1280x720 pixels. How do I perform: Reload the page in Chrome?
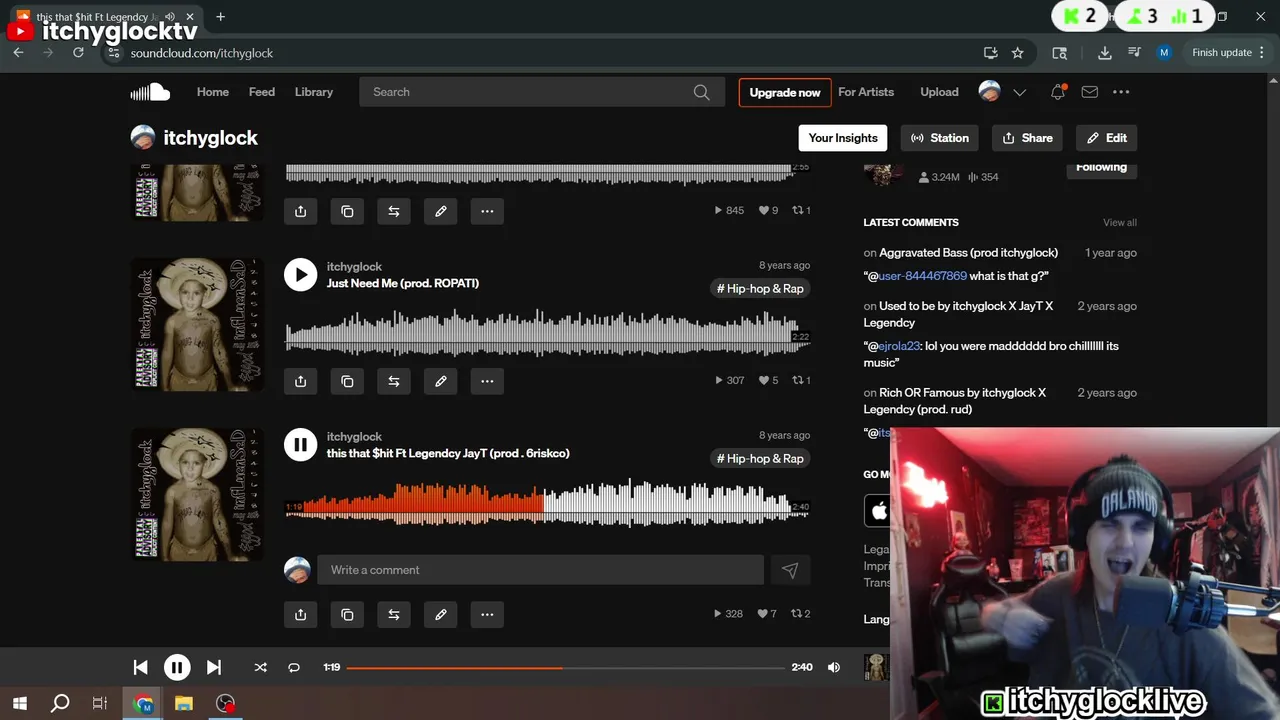click(78, 53)
